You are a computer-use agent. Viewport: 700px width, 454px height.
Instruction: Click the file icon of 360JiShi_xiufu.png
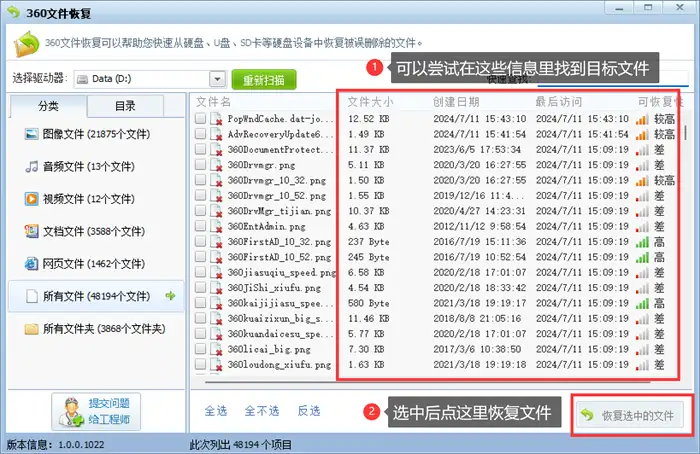coord(216,287)
